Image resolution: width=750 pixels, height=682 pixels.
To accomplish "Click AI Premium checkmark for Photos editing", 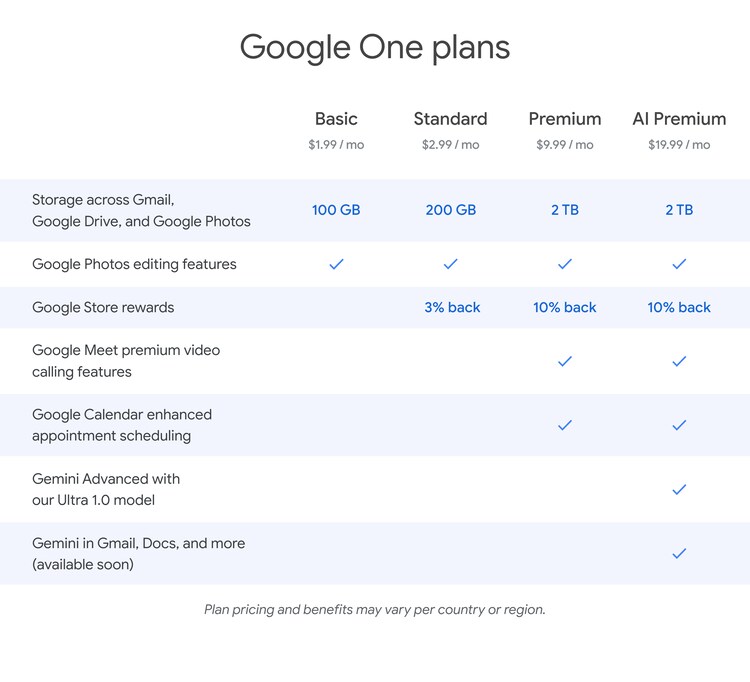I will tap(679, 264).
